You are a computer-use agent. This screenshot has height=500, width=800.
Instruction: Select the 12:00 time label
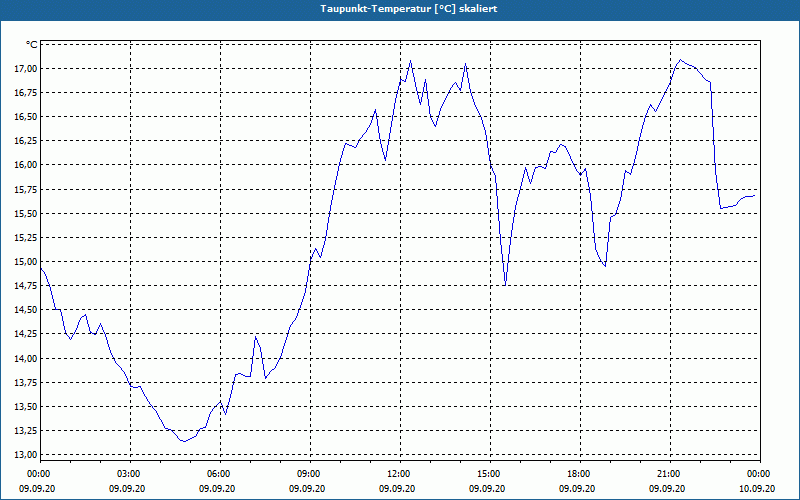pos(401,474)
